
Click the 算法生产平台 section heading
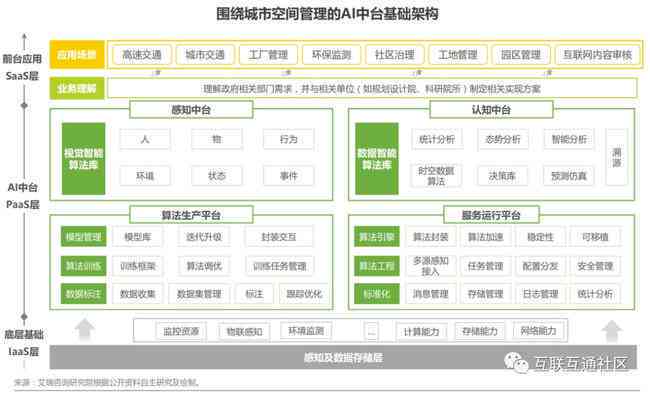(x=191, y=215)
